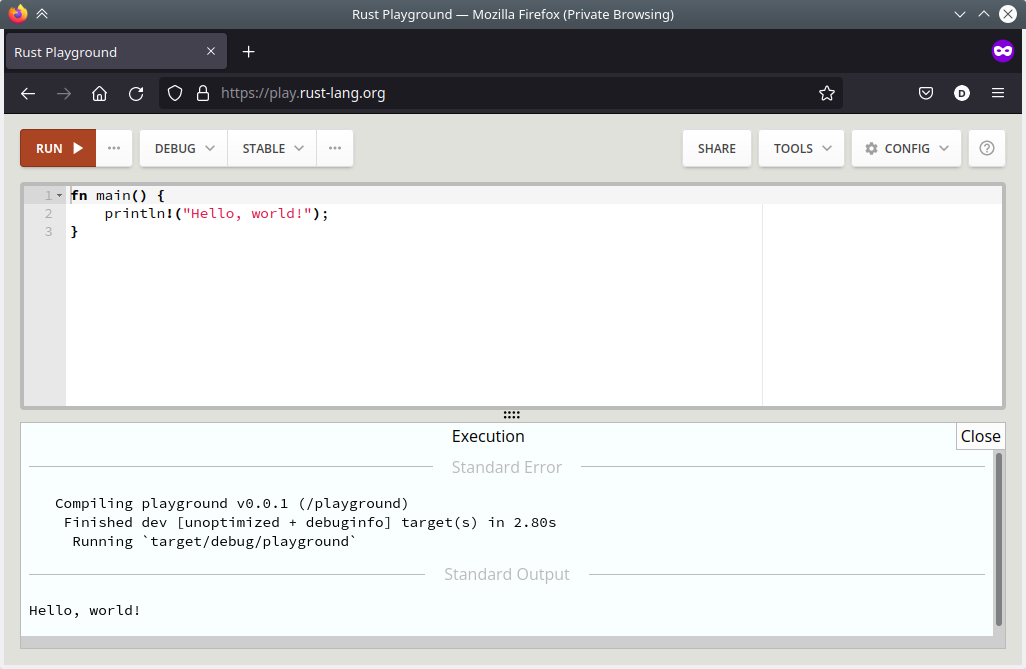Viewport: 1026px width, 669px height.
Task: Open a new browser tab
Action: point(249,52)
